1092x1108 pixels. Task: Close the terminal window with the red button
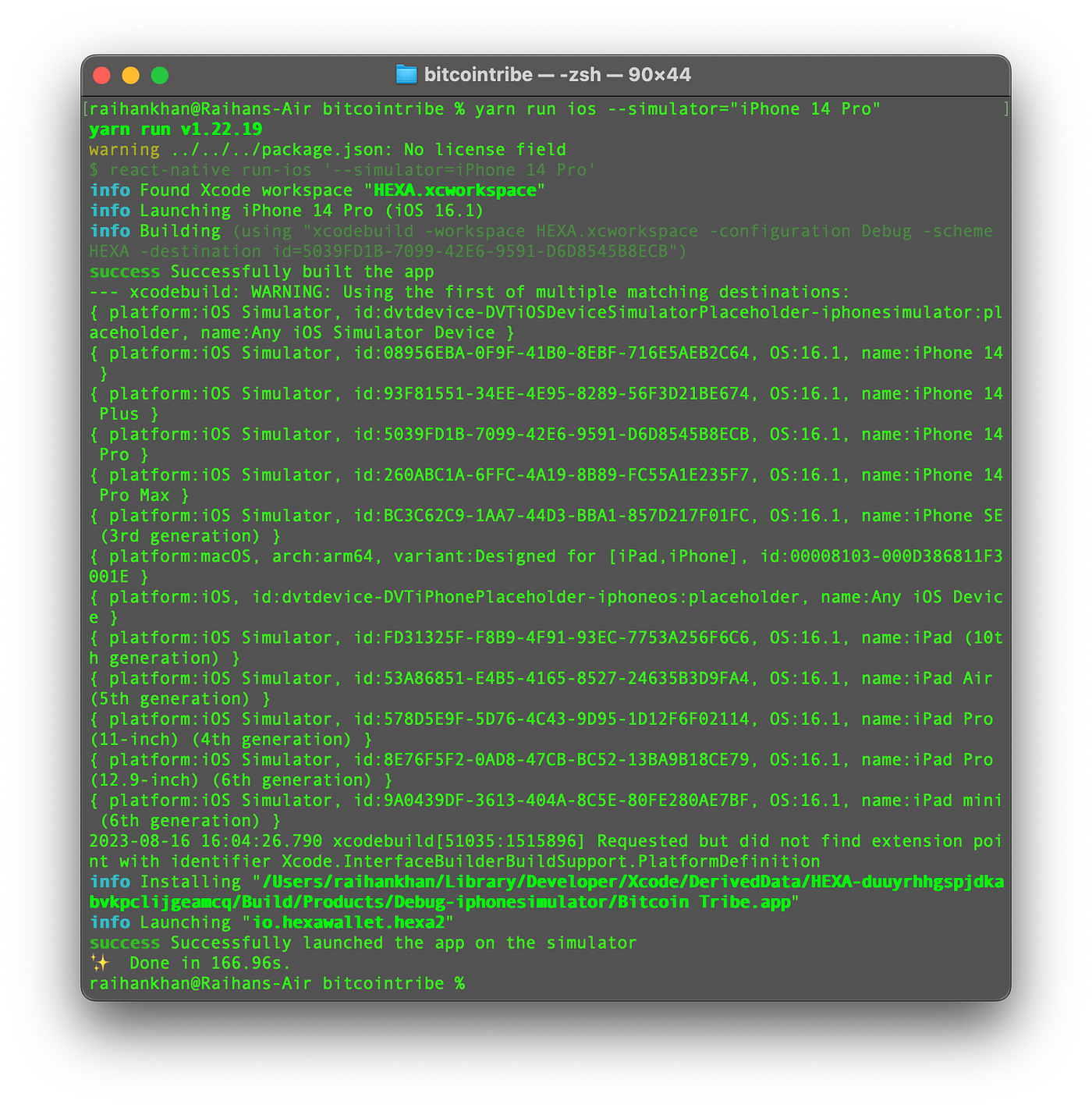click(x=101, y=75)
